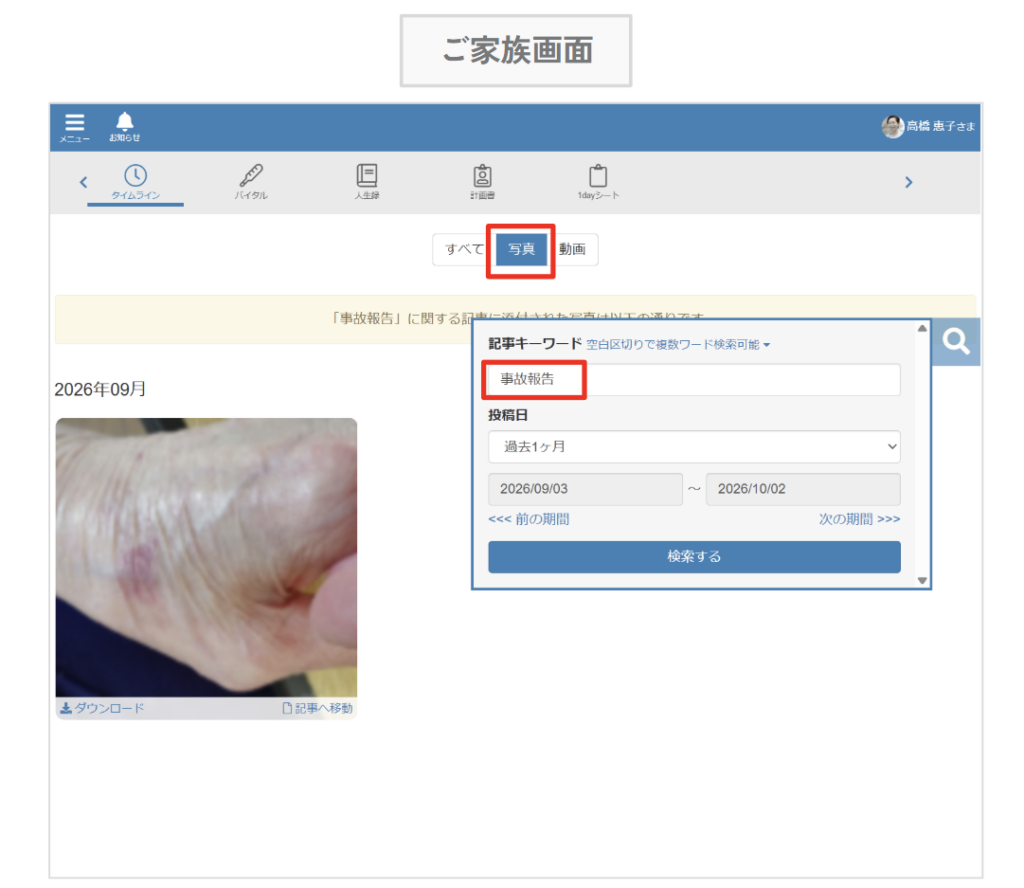
Task: Open the バイタル thermometer tab
Action: pyautogui.click(x=251, y=182)
